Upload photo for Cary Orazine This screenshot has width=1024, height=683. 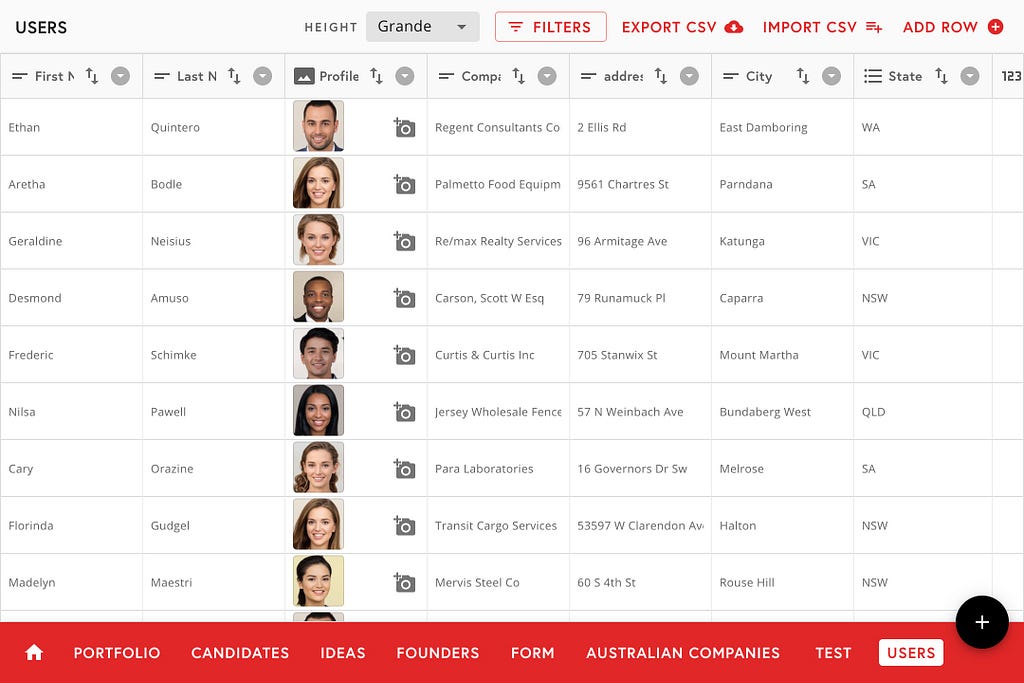(x=404, y=468)
